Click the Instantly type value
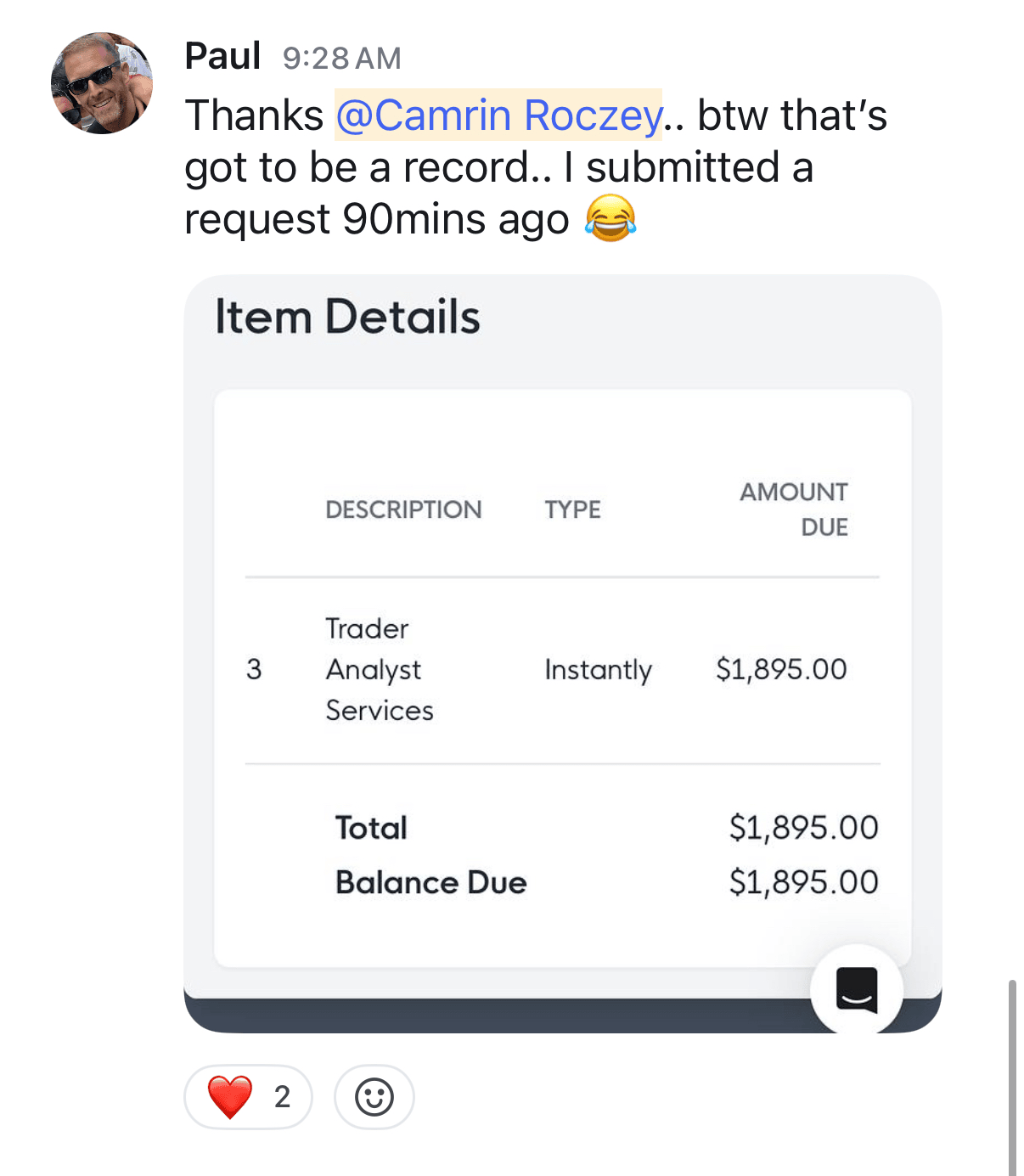Screen dimensions: 1024x1176 click(x=598, y=670)
